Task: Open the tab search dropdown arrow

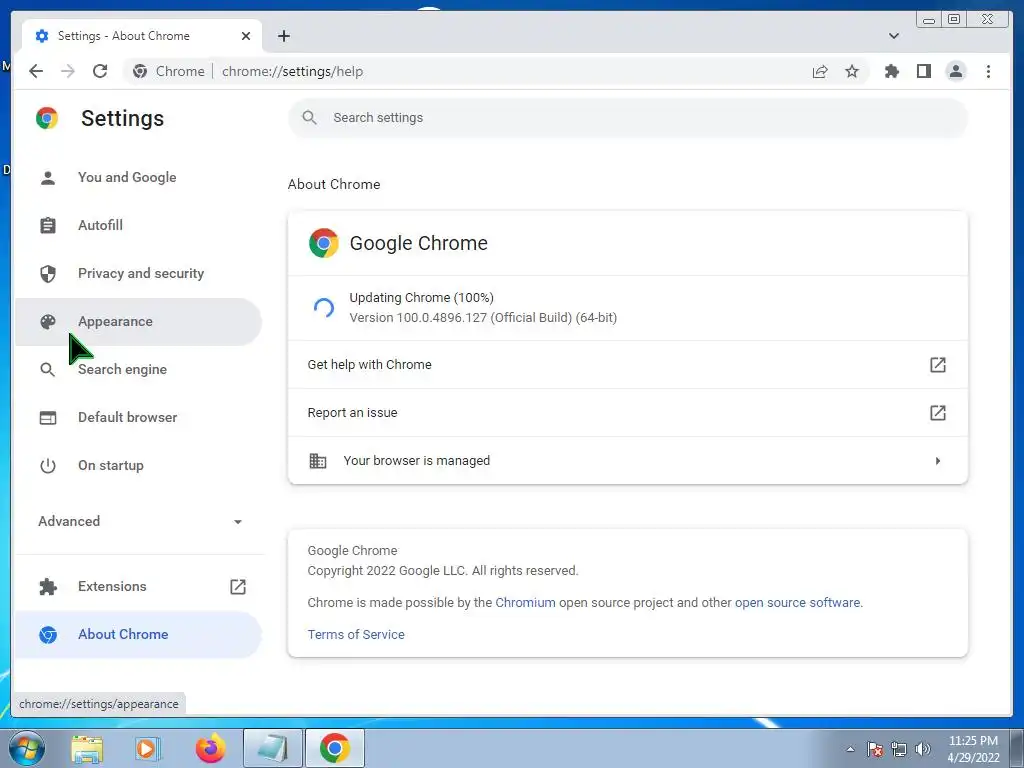Action: (893, 36)
